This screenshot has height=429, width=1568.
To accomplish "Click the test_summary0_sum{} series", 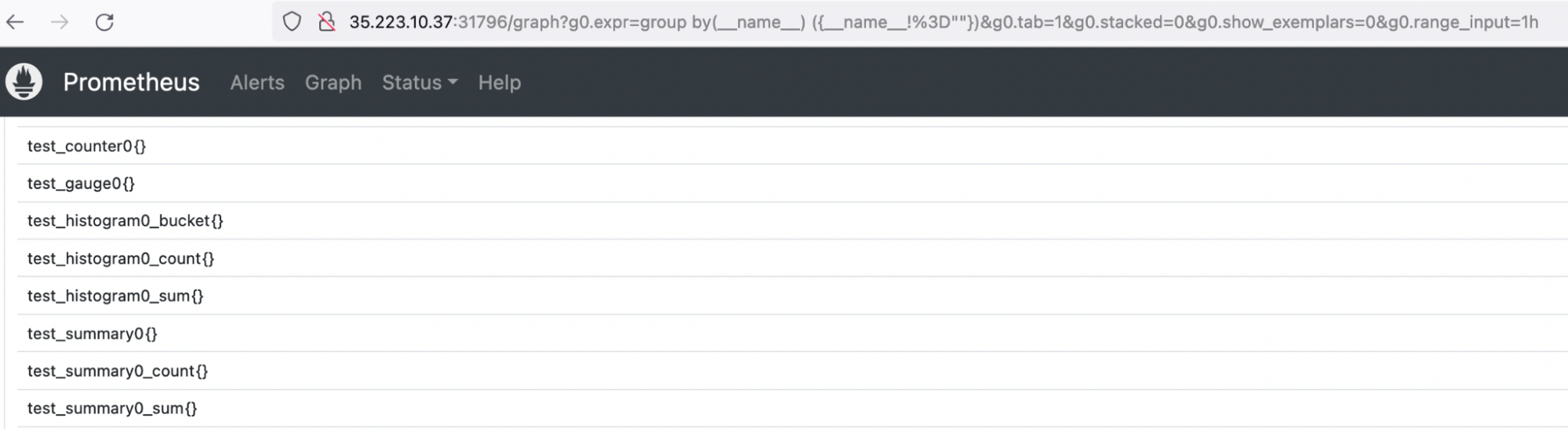I will [112, 409].
